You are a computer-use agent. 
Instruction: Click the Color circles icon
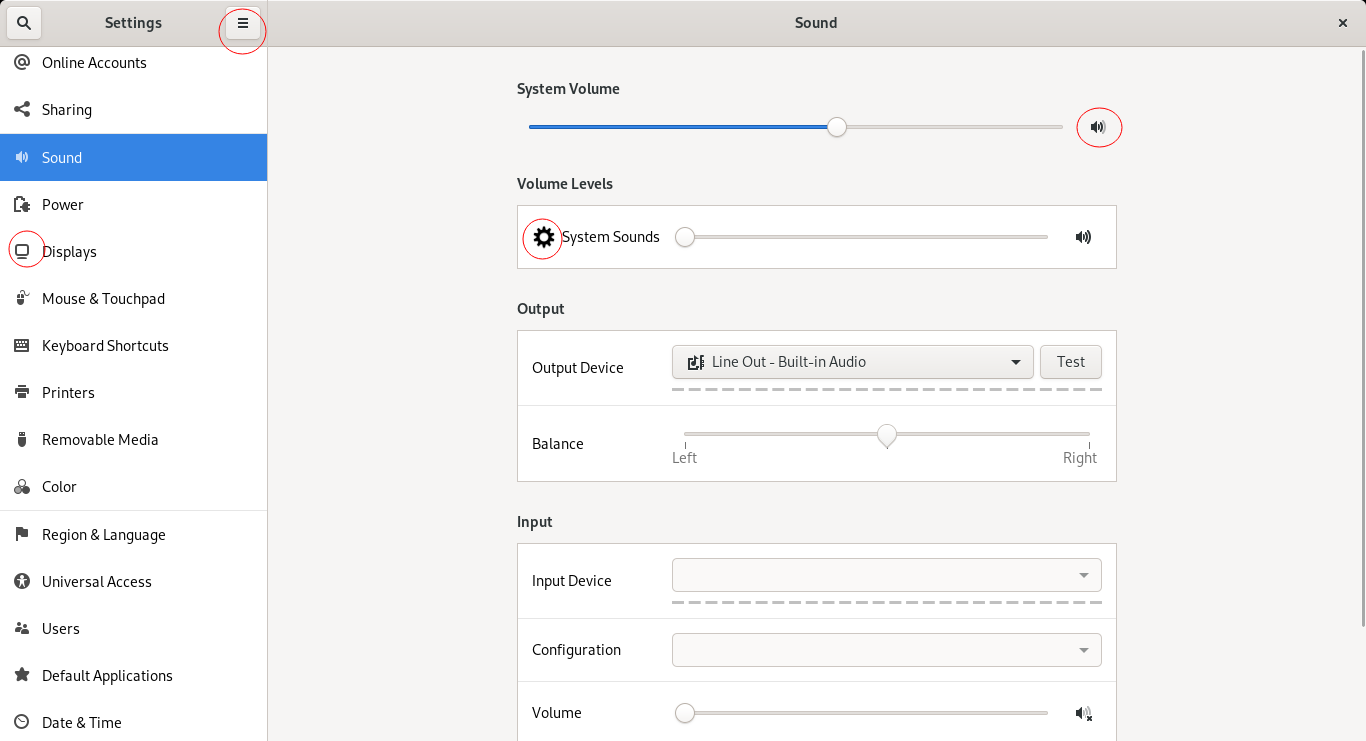(x=22, y=487)
